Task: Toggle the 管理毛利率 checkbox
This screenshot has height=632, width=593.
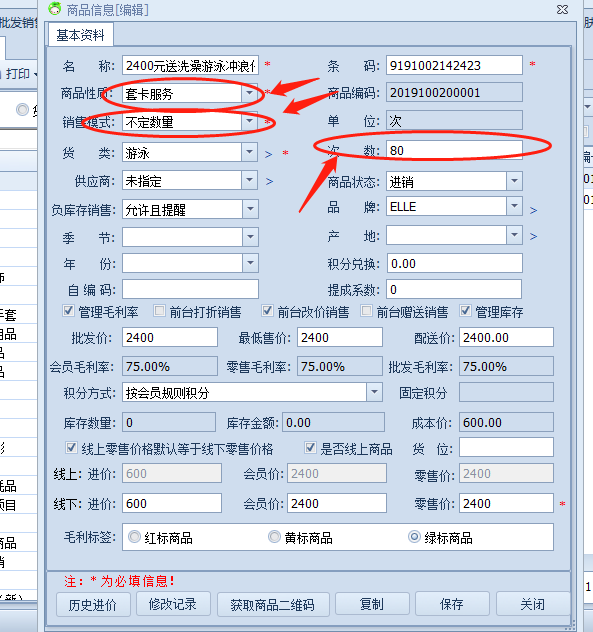Action: [68, 311]
